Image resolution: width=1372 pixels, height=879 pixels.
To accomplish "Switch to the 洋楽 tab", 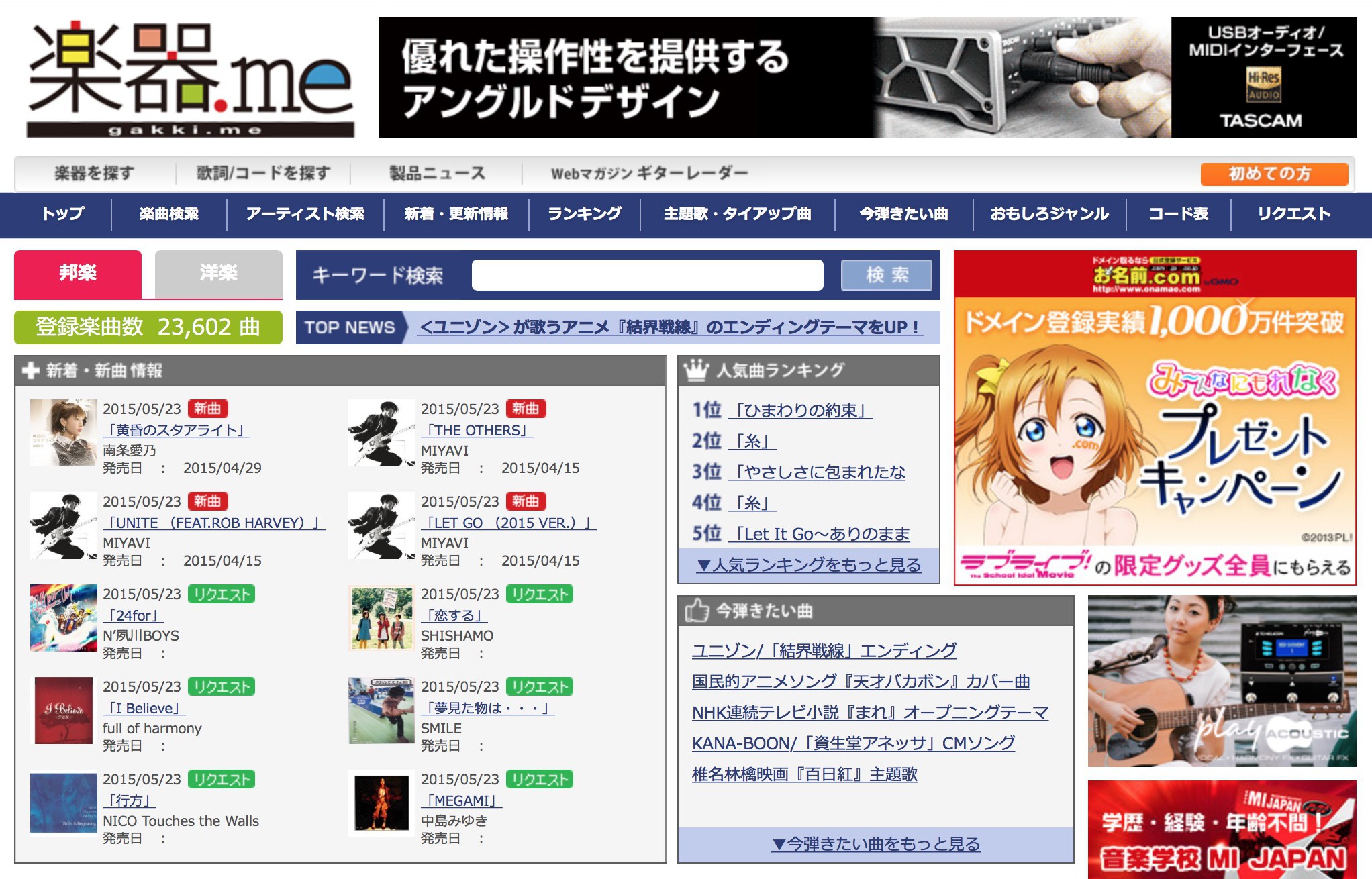I will 219,274.
